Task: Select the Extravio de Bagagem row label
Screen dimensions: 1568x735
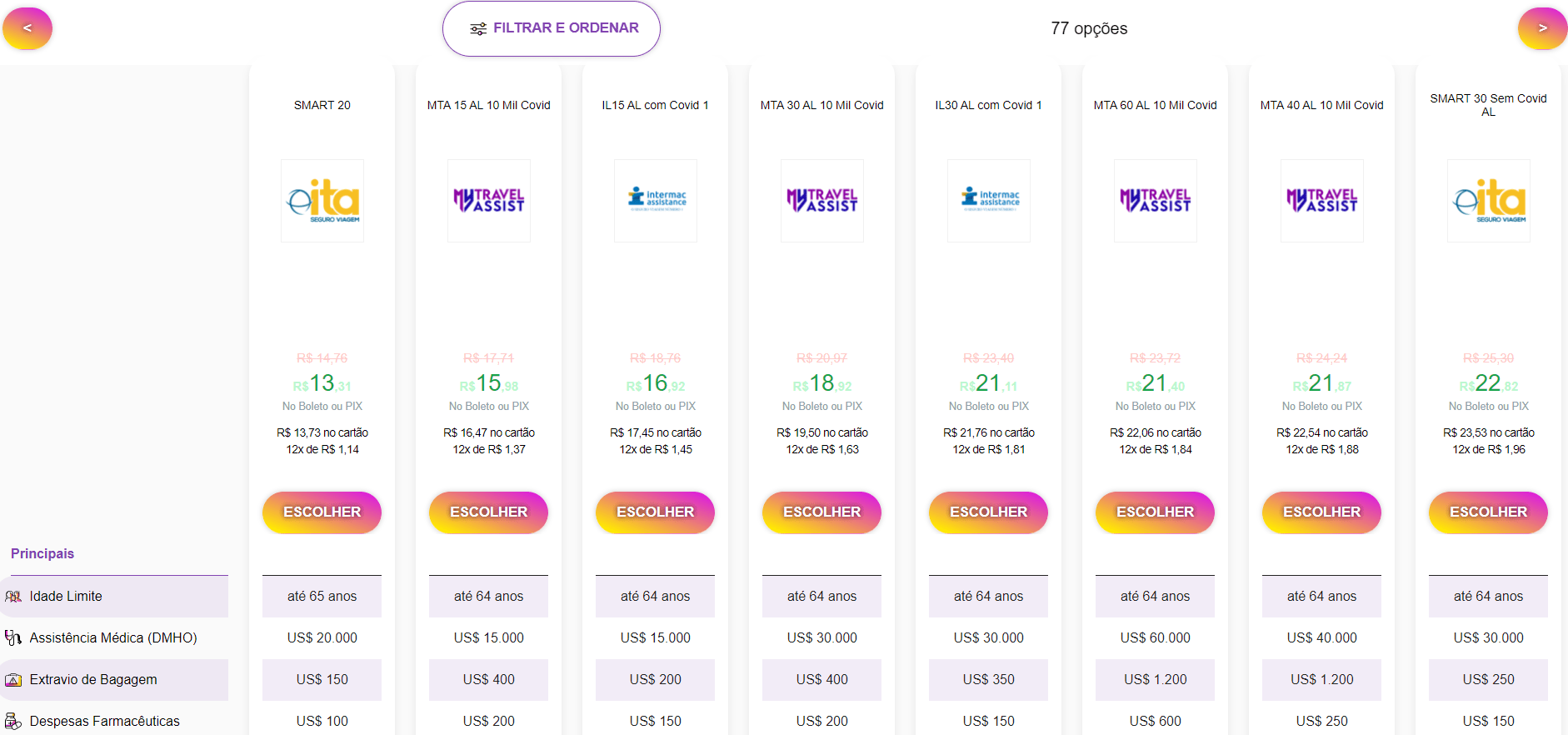Action: [93, 680]
